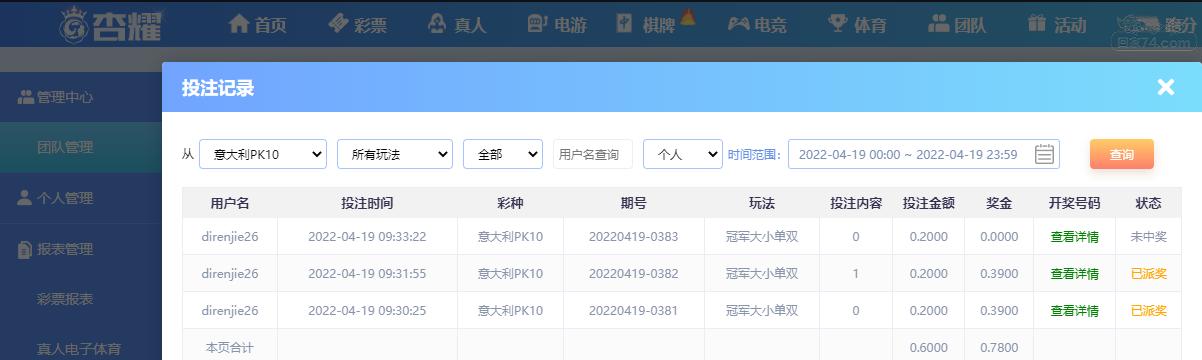Screen dimensions: 1202x360
Task: Focus the 用户名查询 input field
Action: point(593,154)
